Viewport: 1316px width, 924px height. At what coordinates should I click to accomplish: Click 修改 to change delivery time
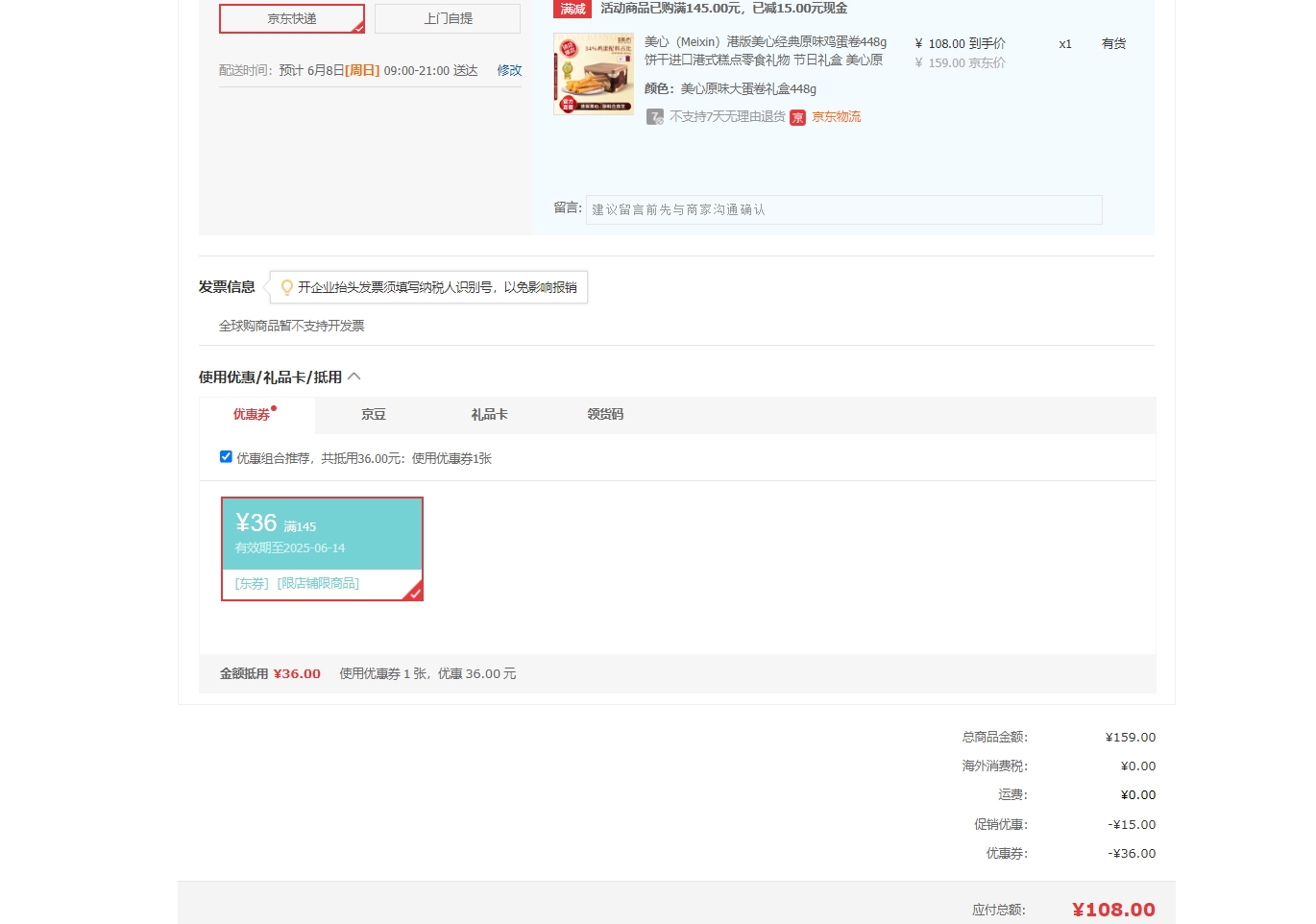(x=509, y=70)
